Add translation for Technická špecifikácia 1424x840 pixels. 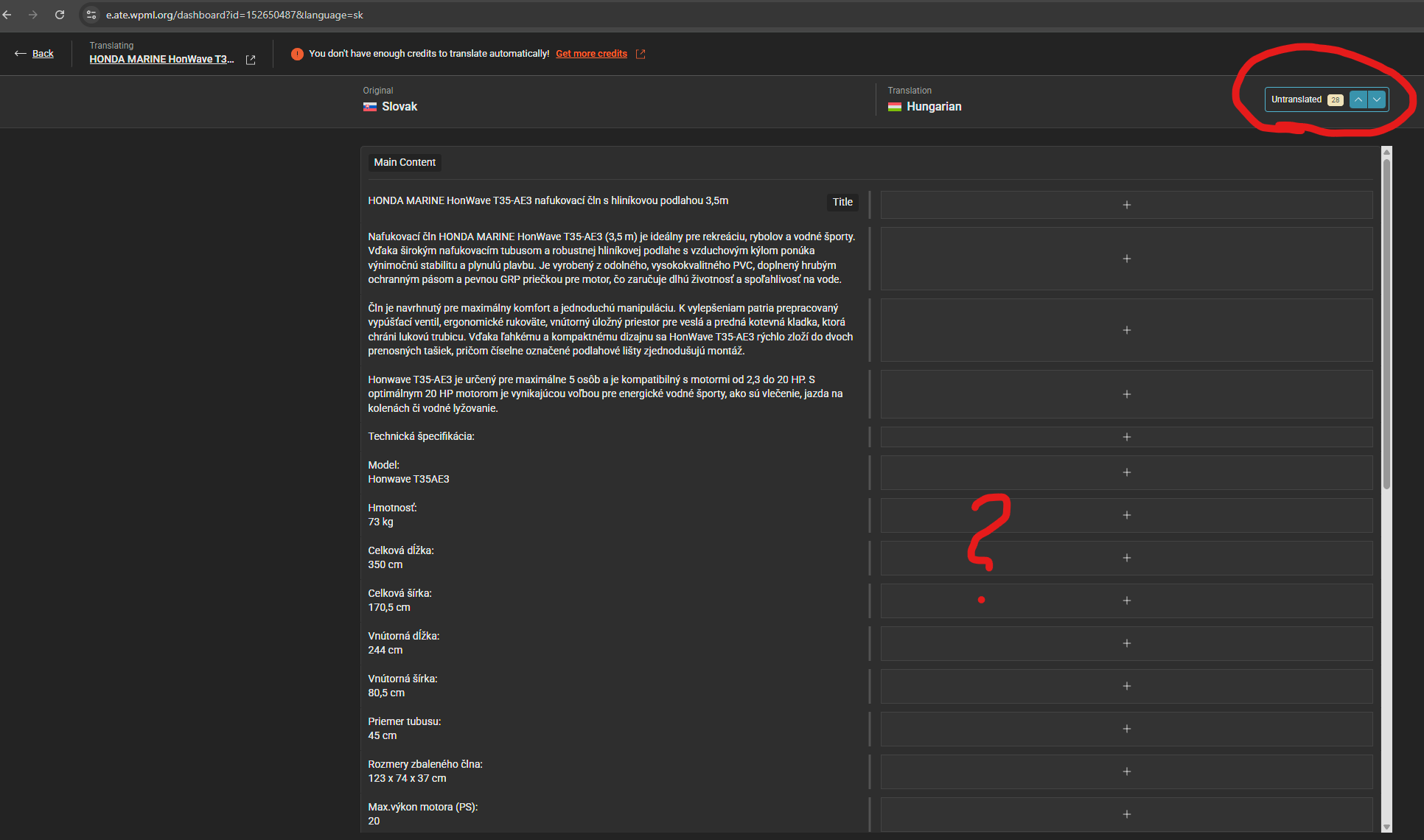click(1126, 437)
